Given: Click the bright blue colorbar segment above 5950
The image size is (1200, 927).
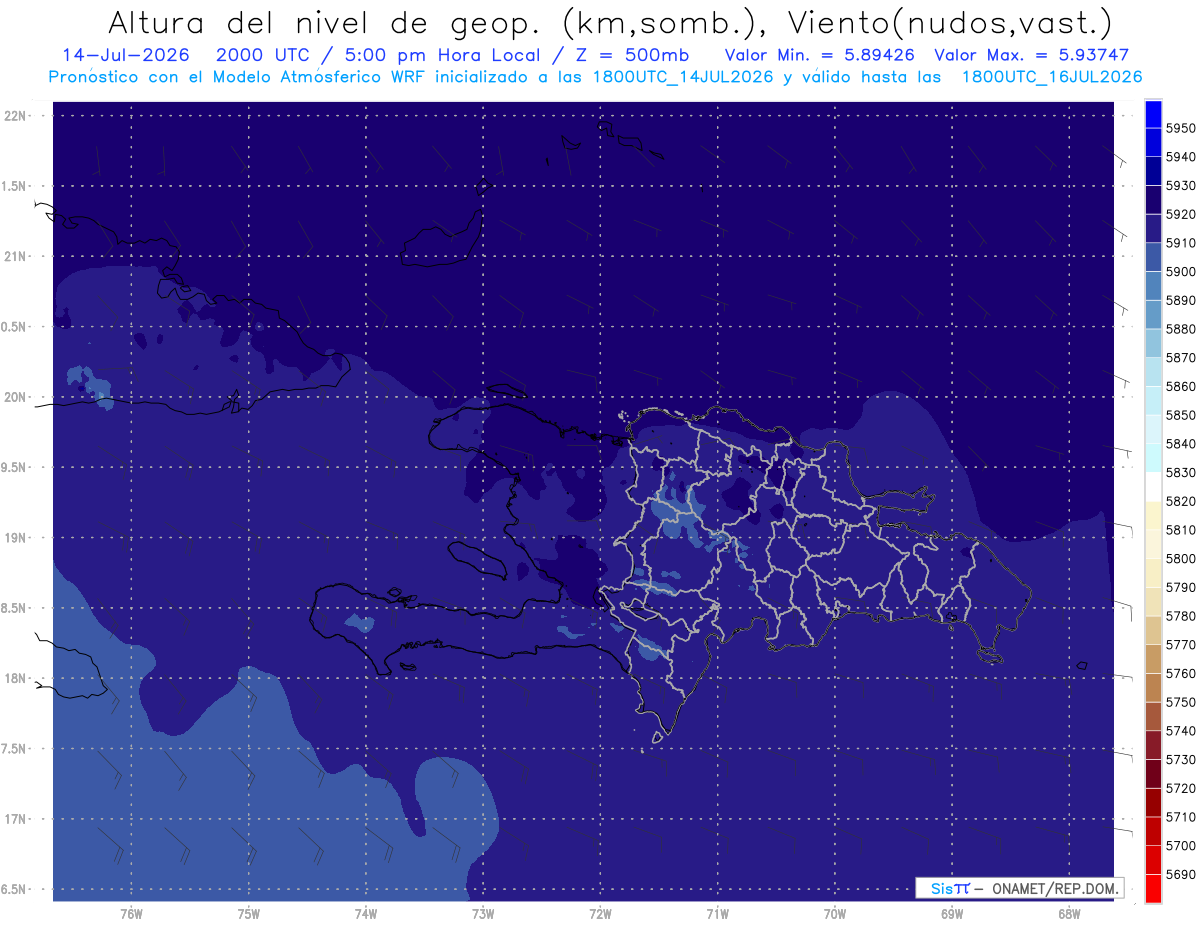Looking at the screenshot, I should click(x=1153, y=114).
